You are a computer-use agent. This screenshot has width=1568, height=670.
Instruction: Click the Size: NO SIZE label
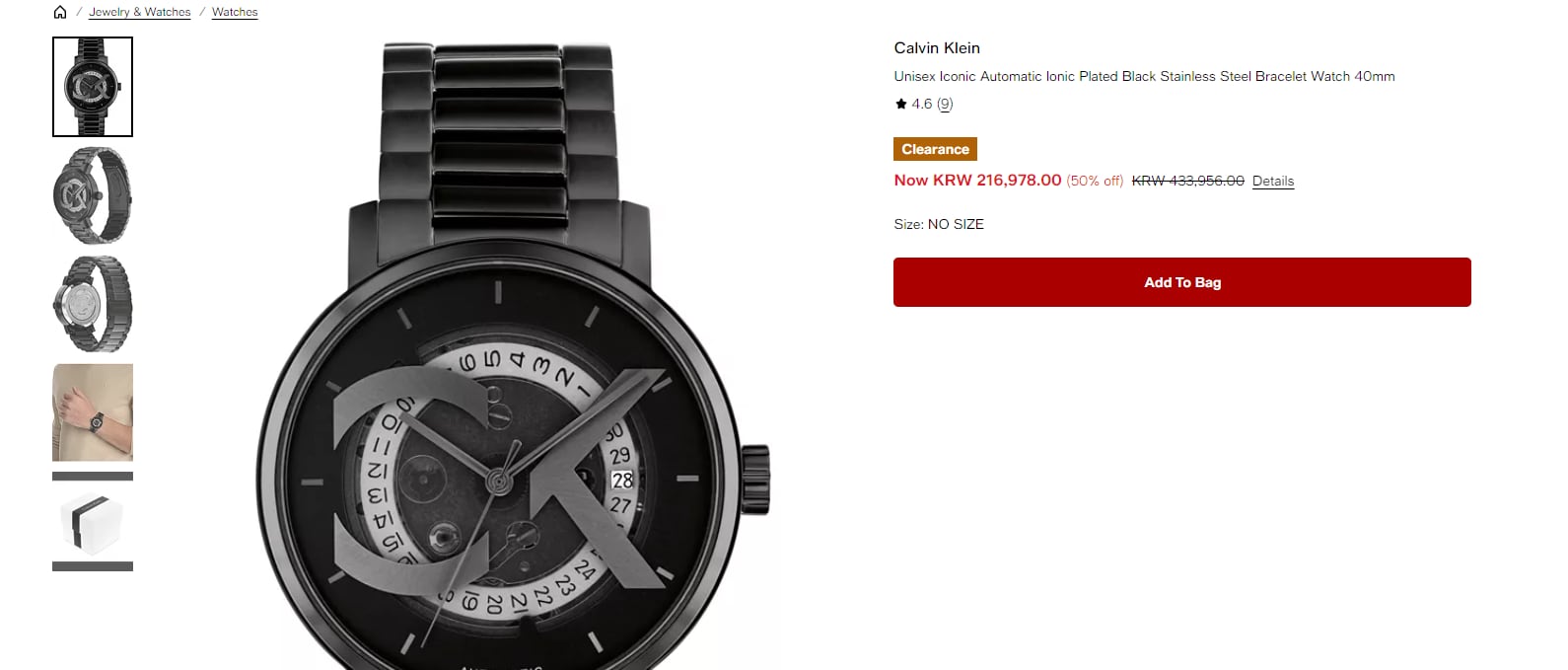click(938, 224)
